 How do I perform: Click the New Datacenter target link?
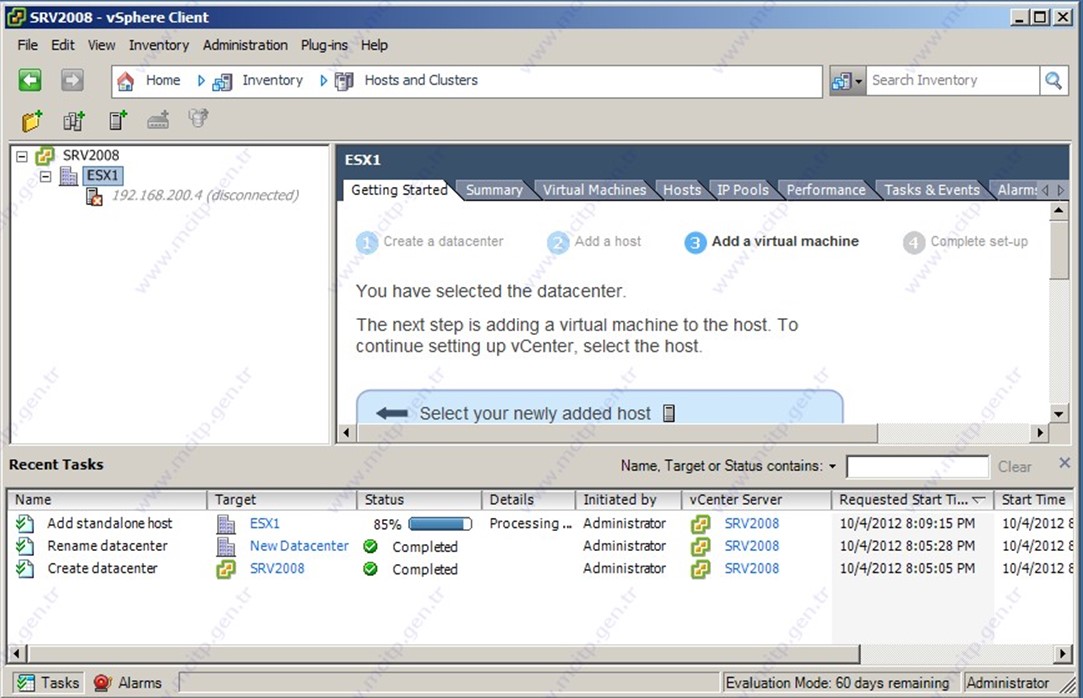(299, 546)
